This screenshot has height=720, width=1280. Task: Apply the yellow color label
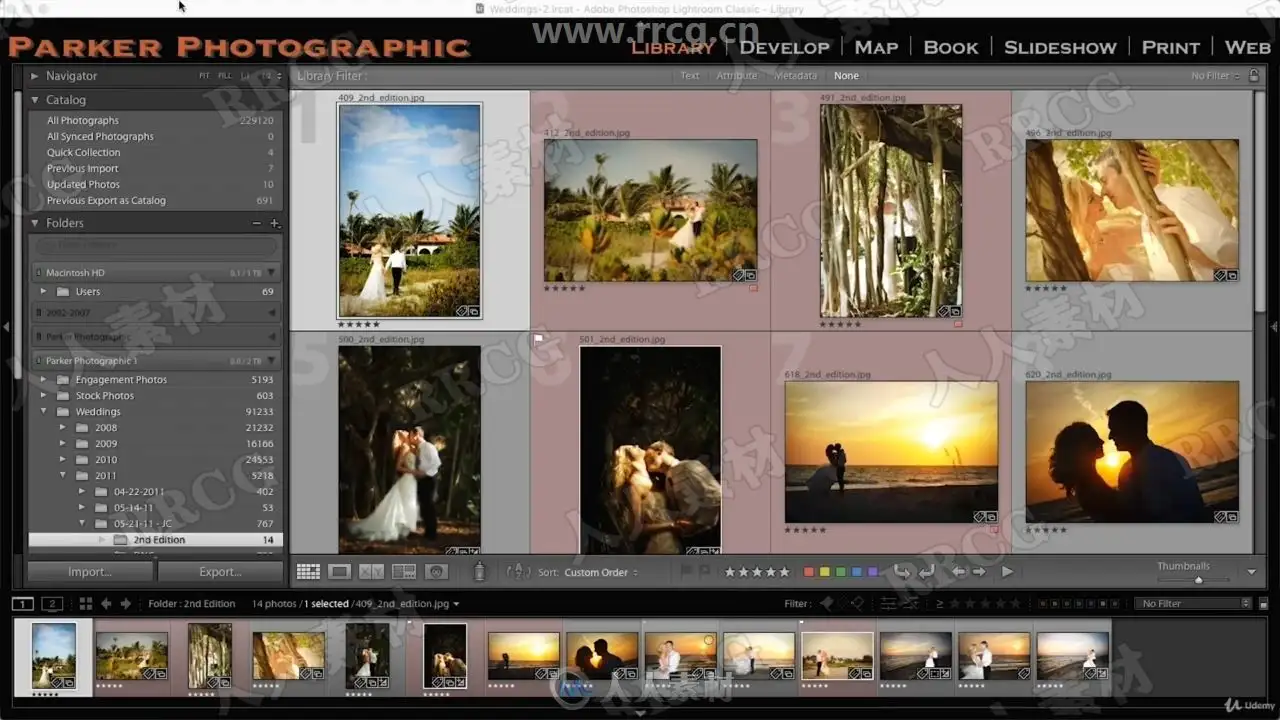click(825, 572)
